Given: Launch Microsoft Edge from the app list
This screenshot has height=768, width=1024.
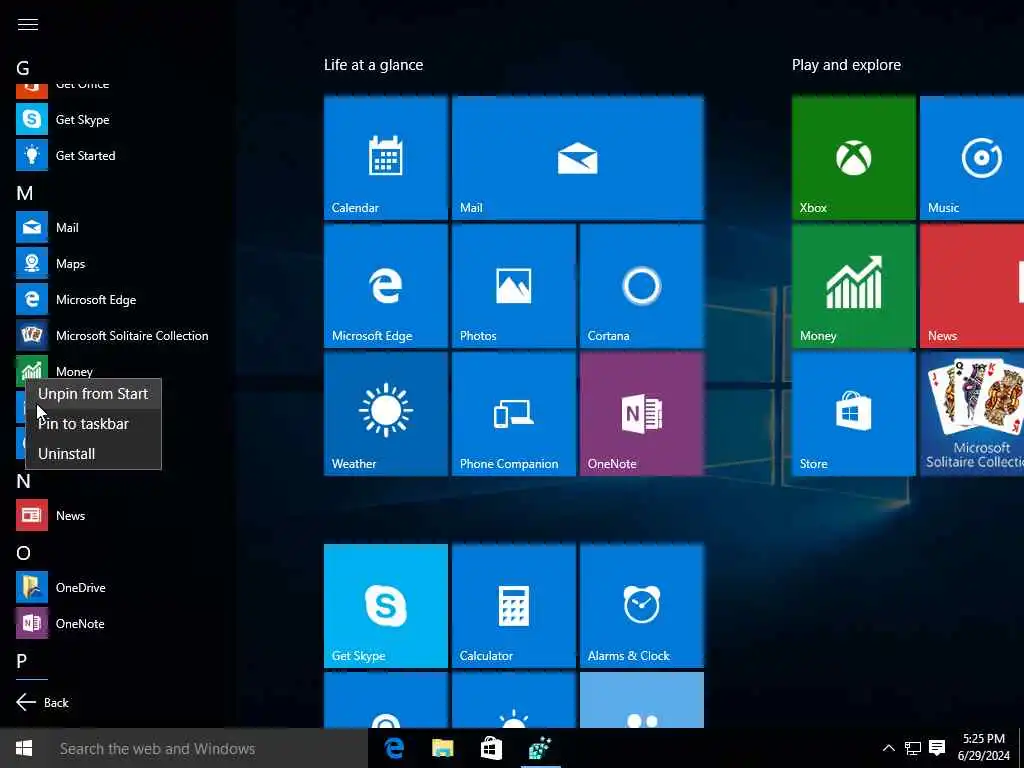Looking at the screenshot, I should point(76,300).
